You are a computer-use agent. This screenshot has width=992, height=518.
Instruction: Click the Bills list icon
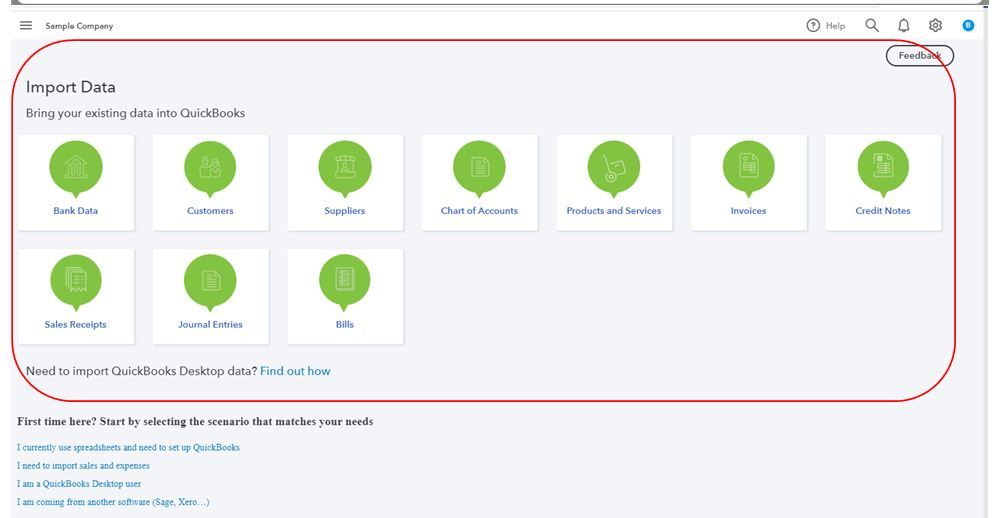click(x=345, y=281)
